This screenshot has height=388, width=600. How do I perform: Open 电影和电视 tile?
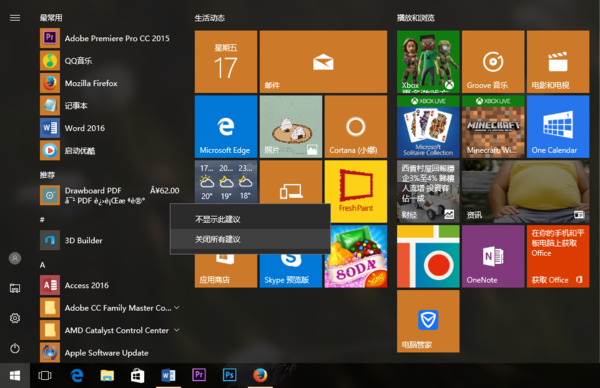[558, 62]
